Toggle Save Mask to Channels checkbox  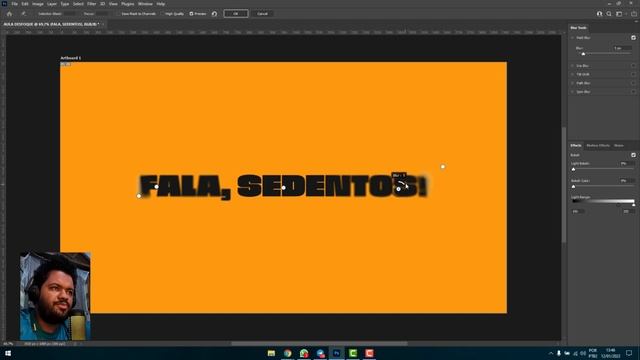pyautogui.click(x=119, y=13)
